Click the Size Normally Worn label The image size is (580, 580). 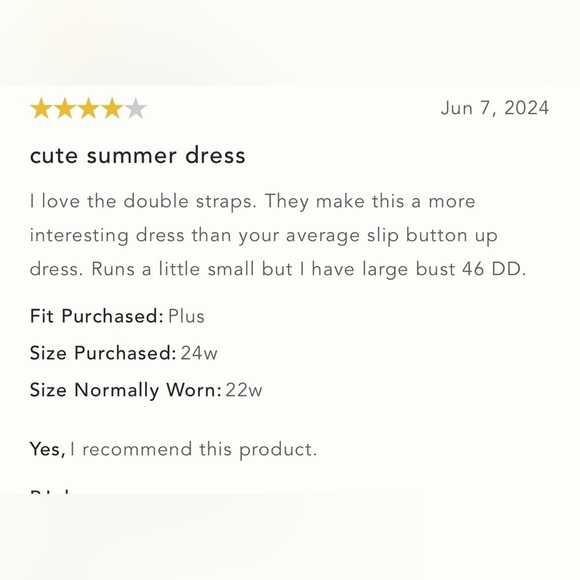pyautogui.click(x=125, y=390)
